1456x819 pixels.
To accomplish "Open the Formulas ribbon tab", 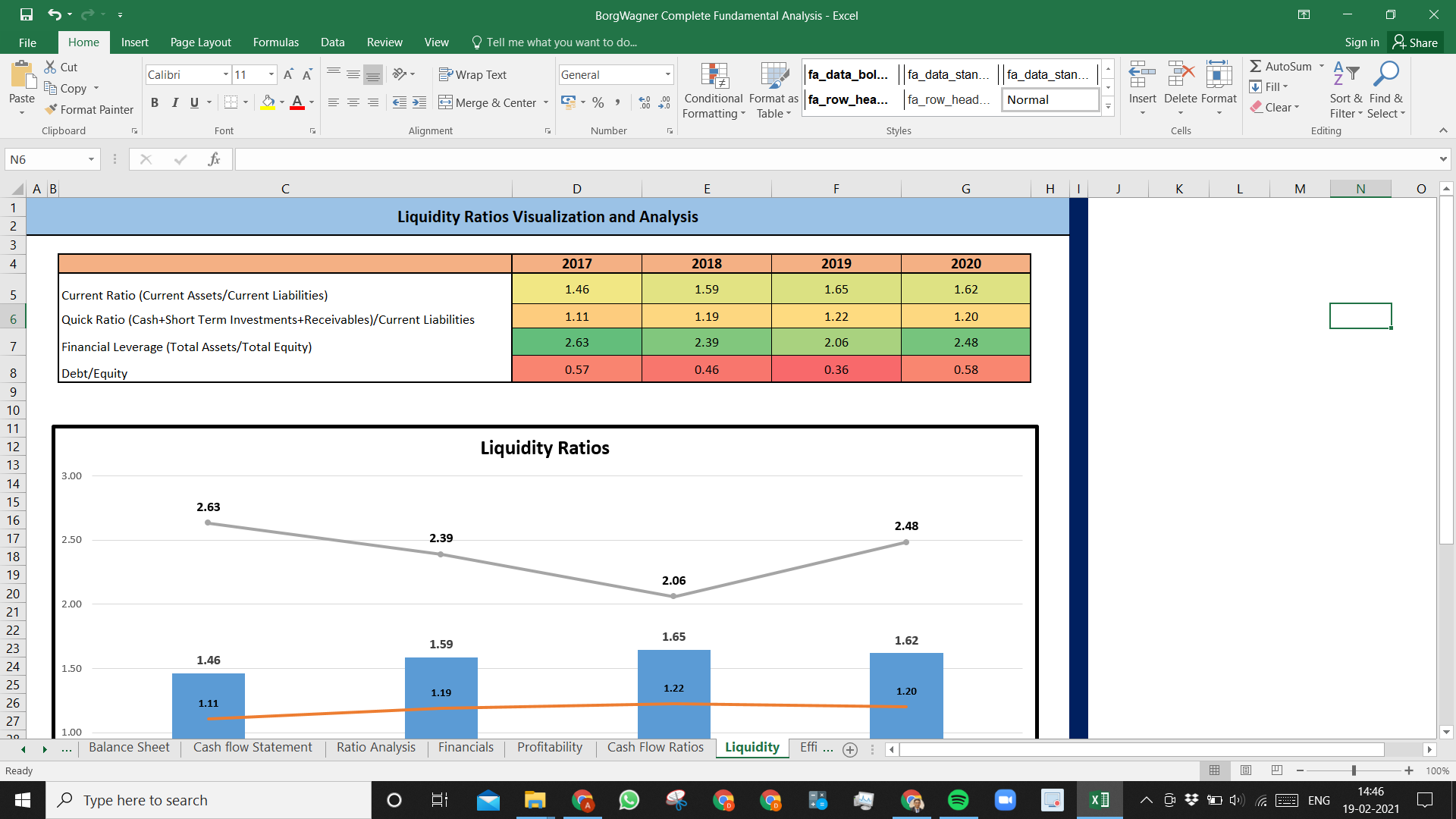I will tap(275, 42).
